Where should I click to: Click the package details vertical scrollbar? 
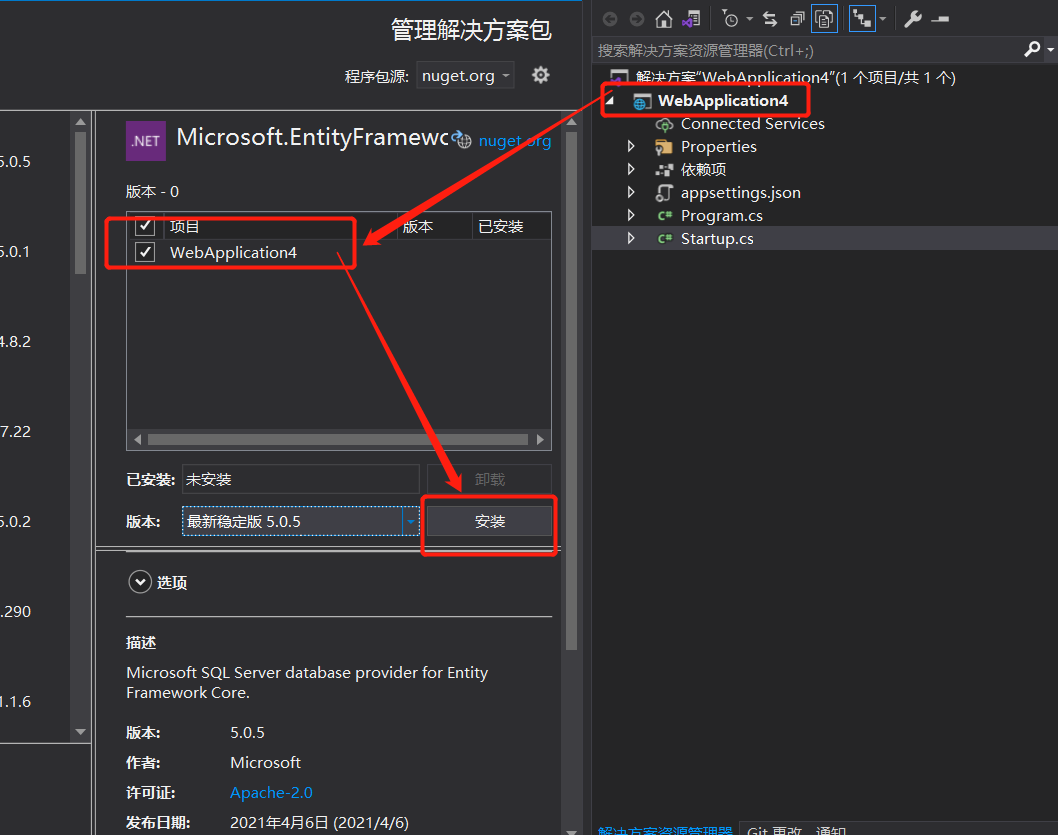[572, 391]
